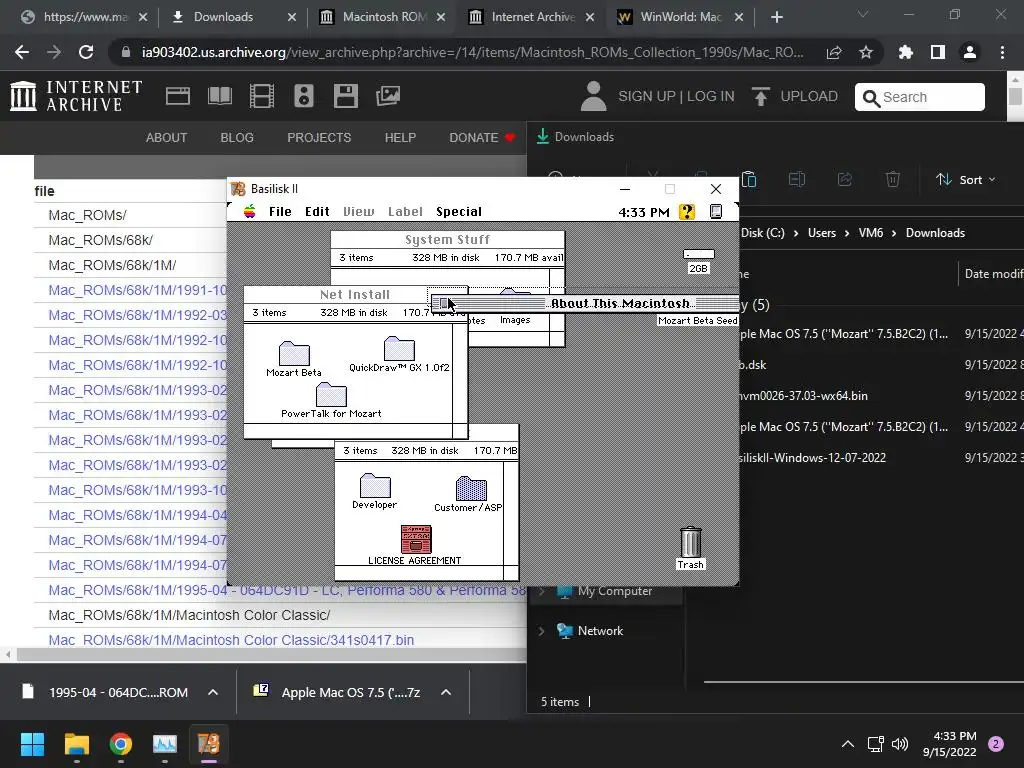Click the Windows Start button
This screenshot has height=768, width=1024.
point(32,744)
